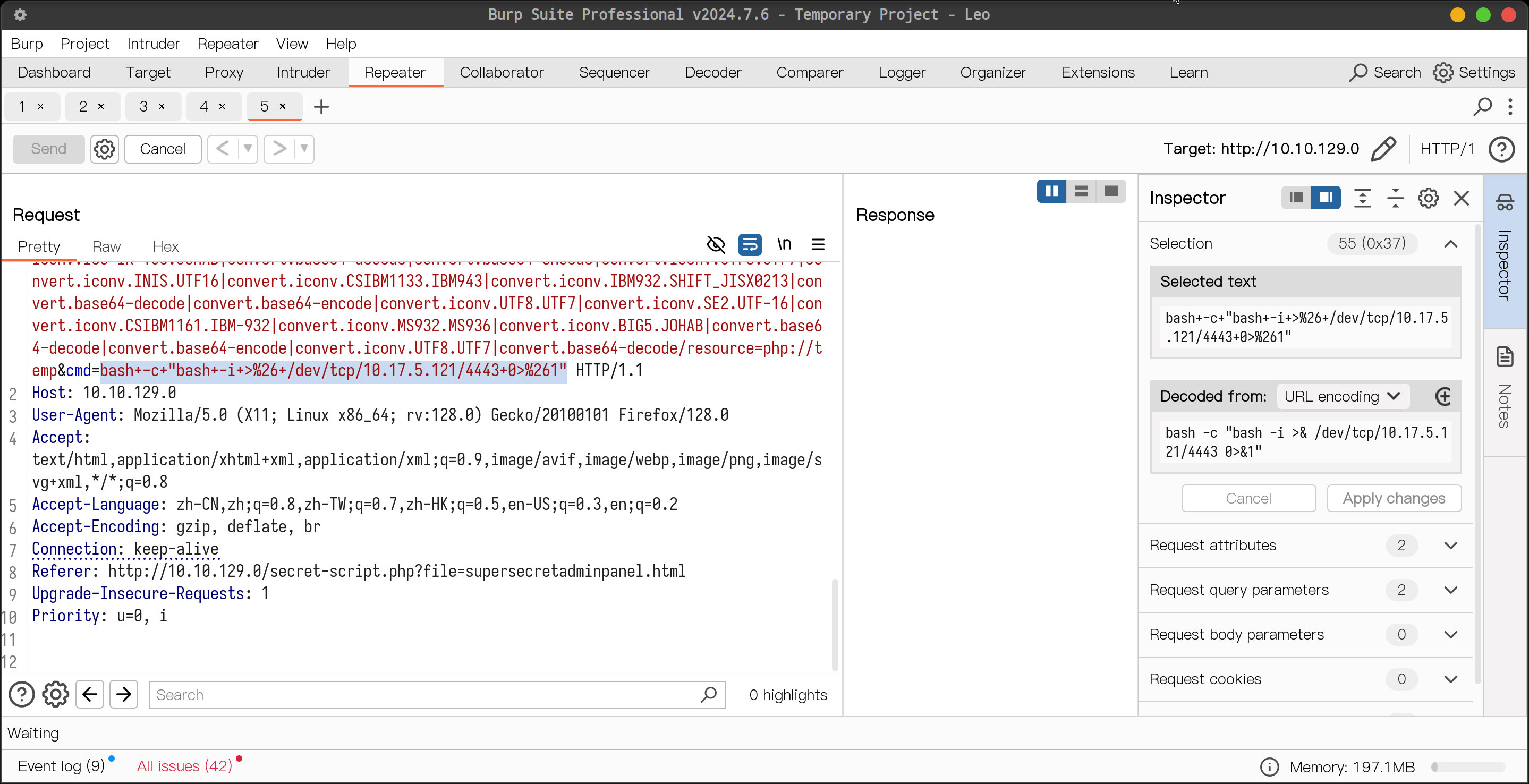This screenshot has width=1529, height=784.
Task: Dock Inspector to the left side
Action: click(1296, 198)
